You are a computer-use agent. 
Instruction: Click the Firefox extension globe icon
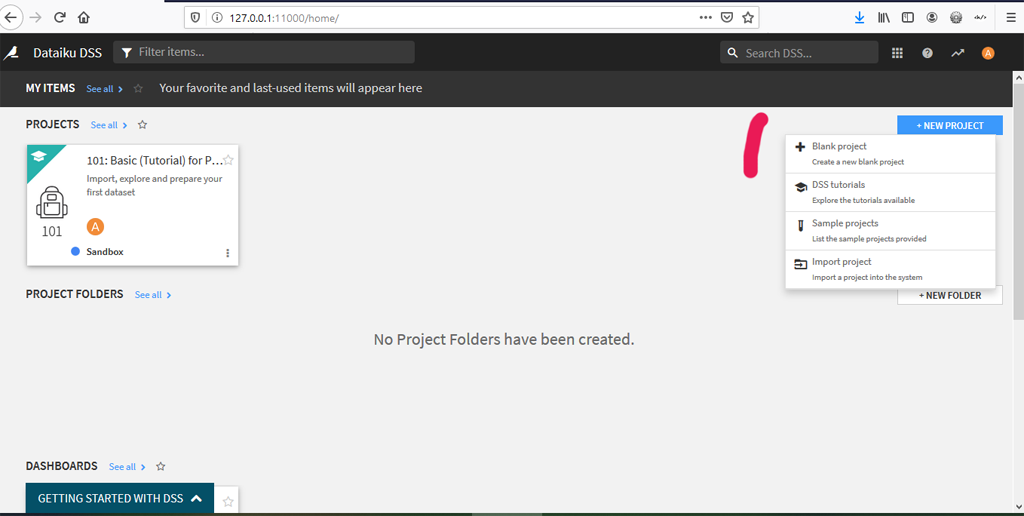(956, 18)
